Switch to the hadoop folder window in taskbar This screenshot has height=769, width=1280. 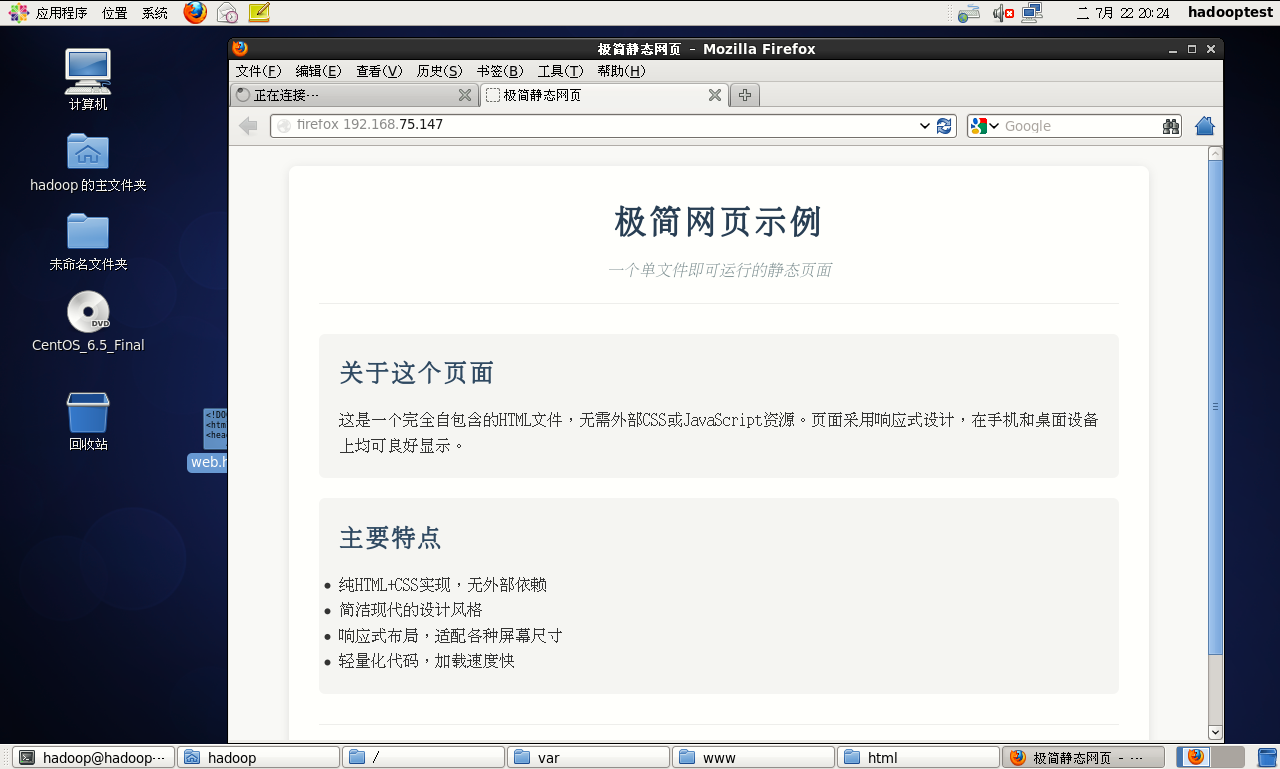258,758
